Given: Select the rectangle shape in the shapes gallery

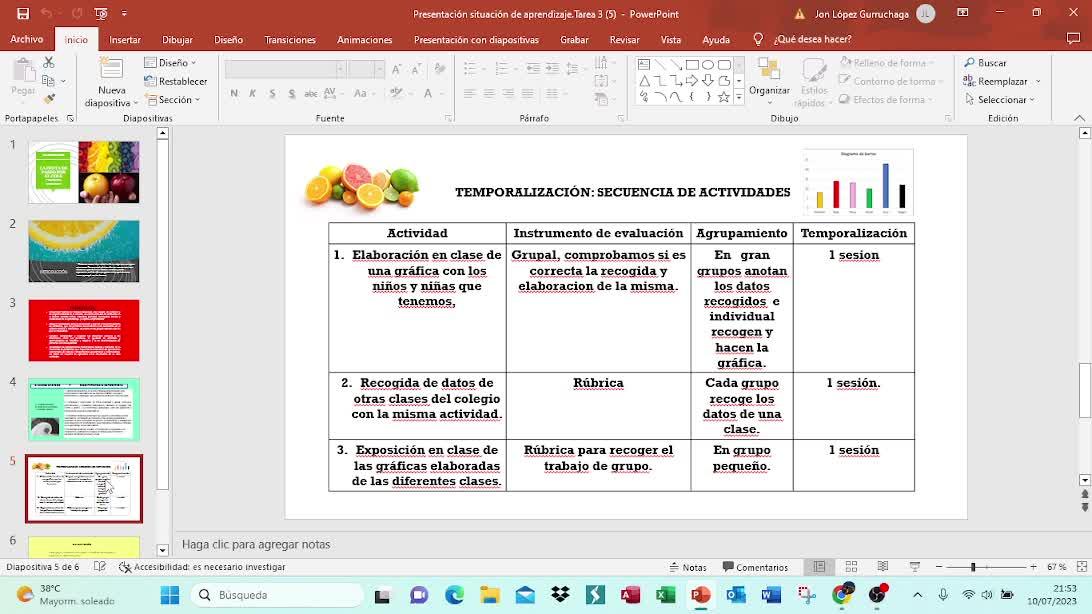Looking at the screenshot, I should point(692,65).
